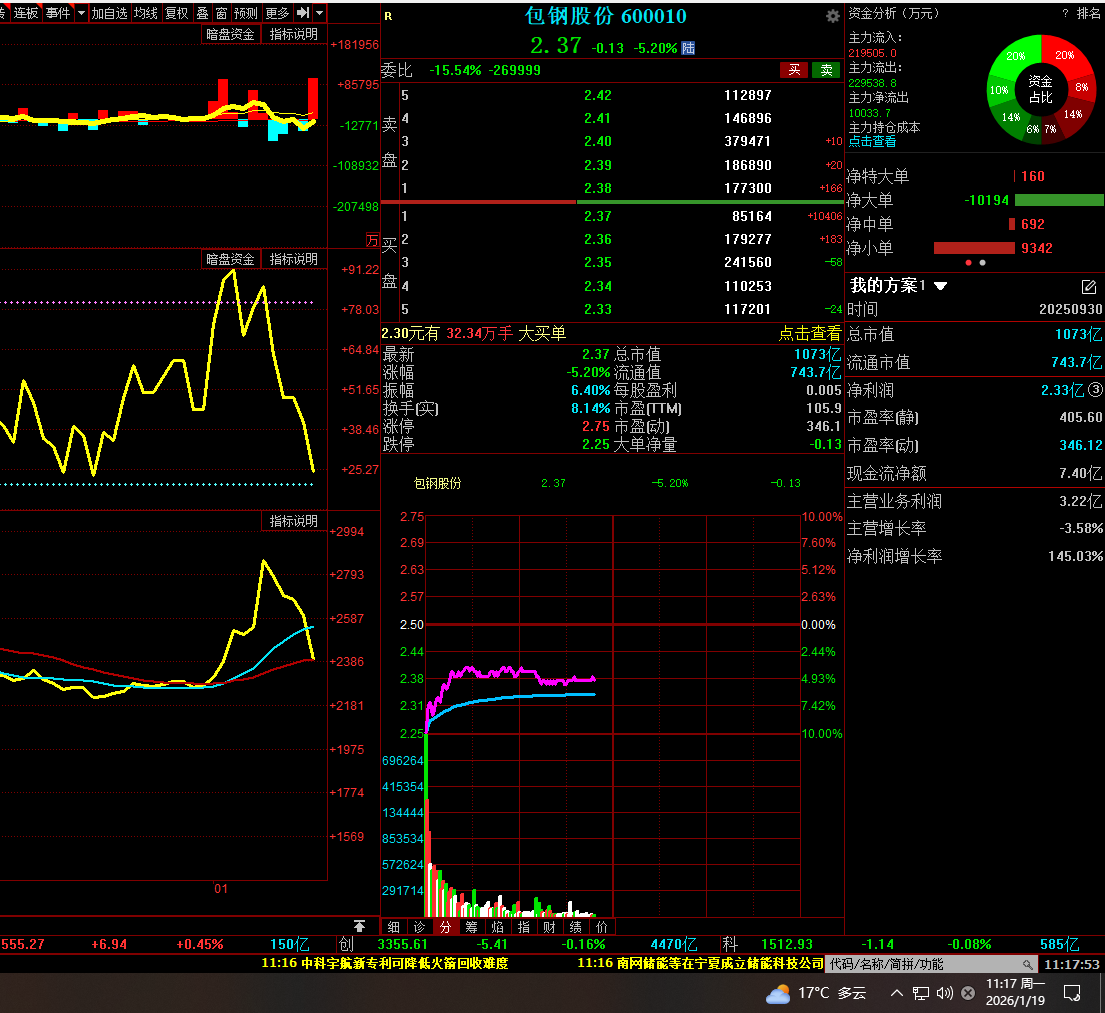Switch to the 指 tab
The width and height of the screenshot is (1105, 1013).
[524, 927]
